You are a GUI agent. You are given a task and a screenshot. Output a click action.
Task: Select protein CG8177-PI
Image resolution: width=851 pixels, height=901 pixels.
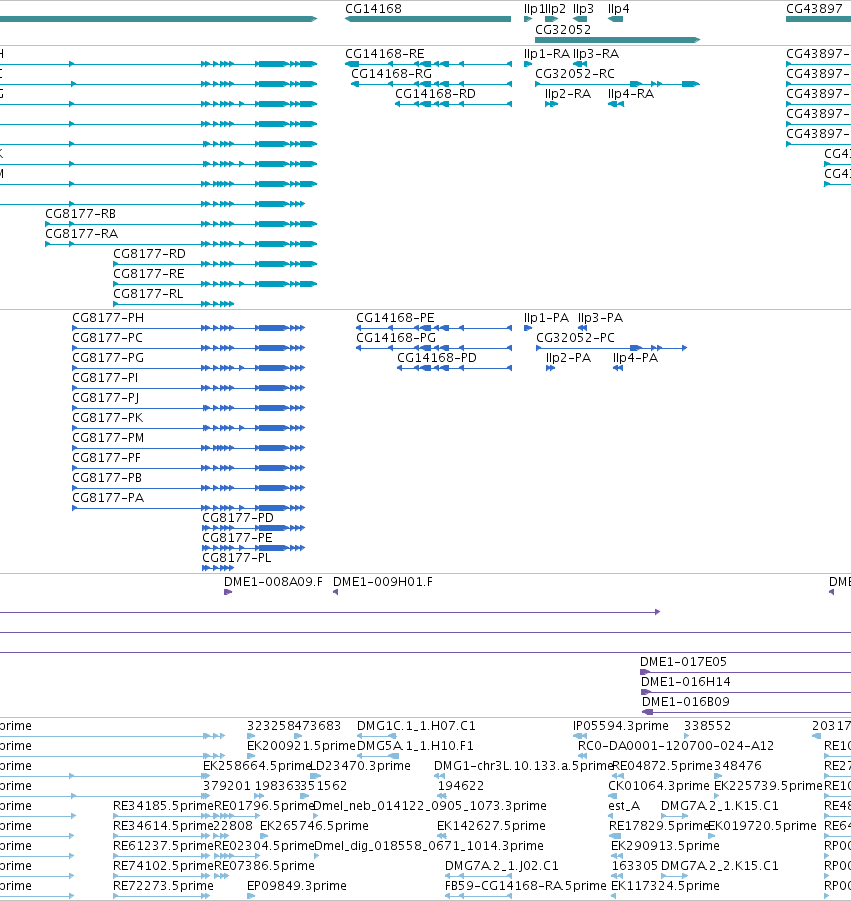[x=105, y=378]
